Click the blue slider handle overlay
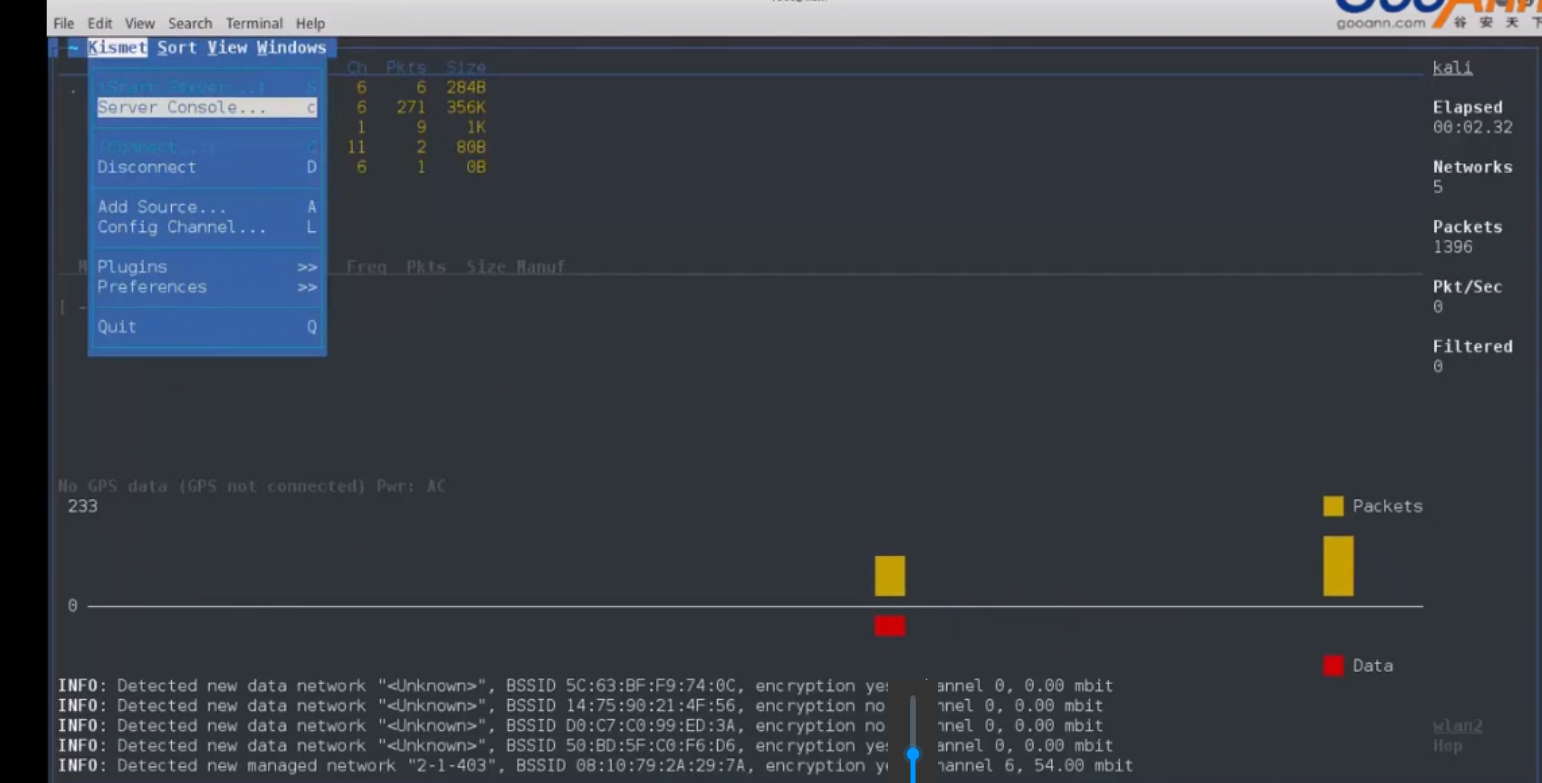This screenshot has height=783, width=1542. coord(913,754)
